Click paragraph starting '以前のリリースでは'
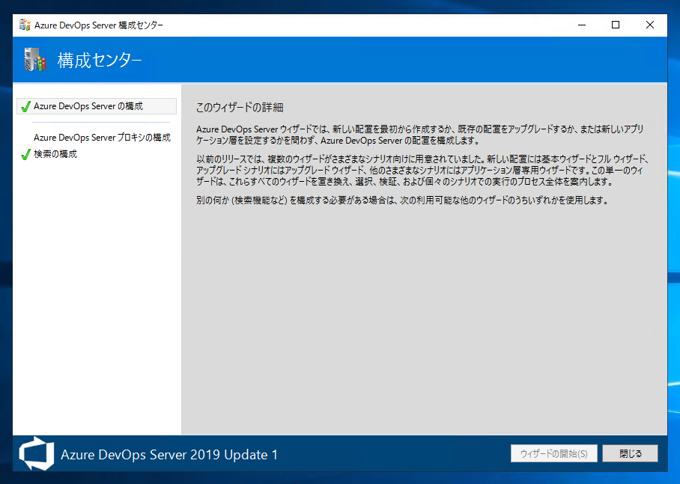Screen dimensions: 680x484 423,170
